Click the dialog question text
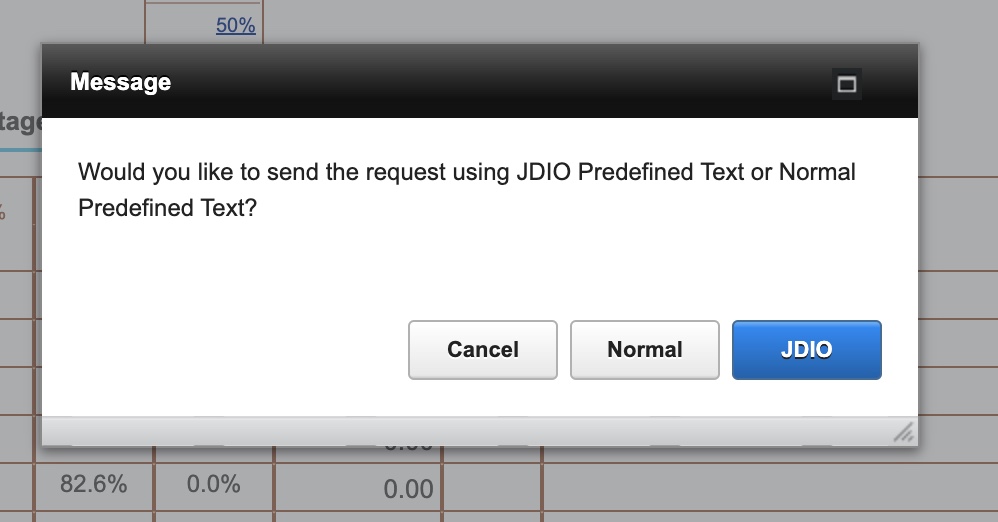Screen dimensions: 998x522 click(466, 190)
